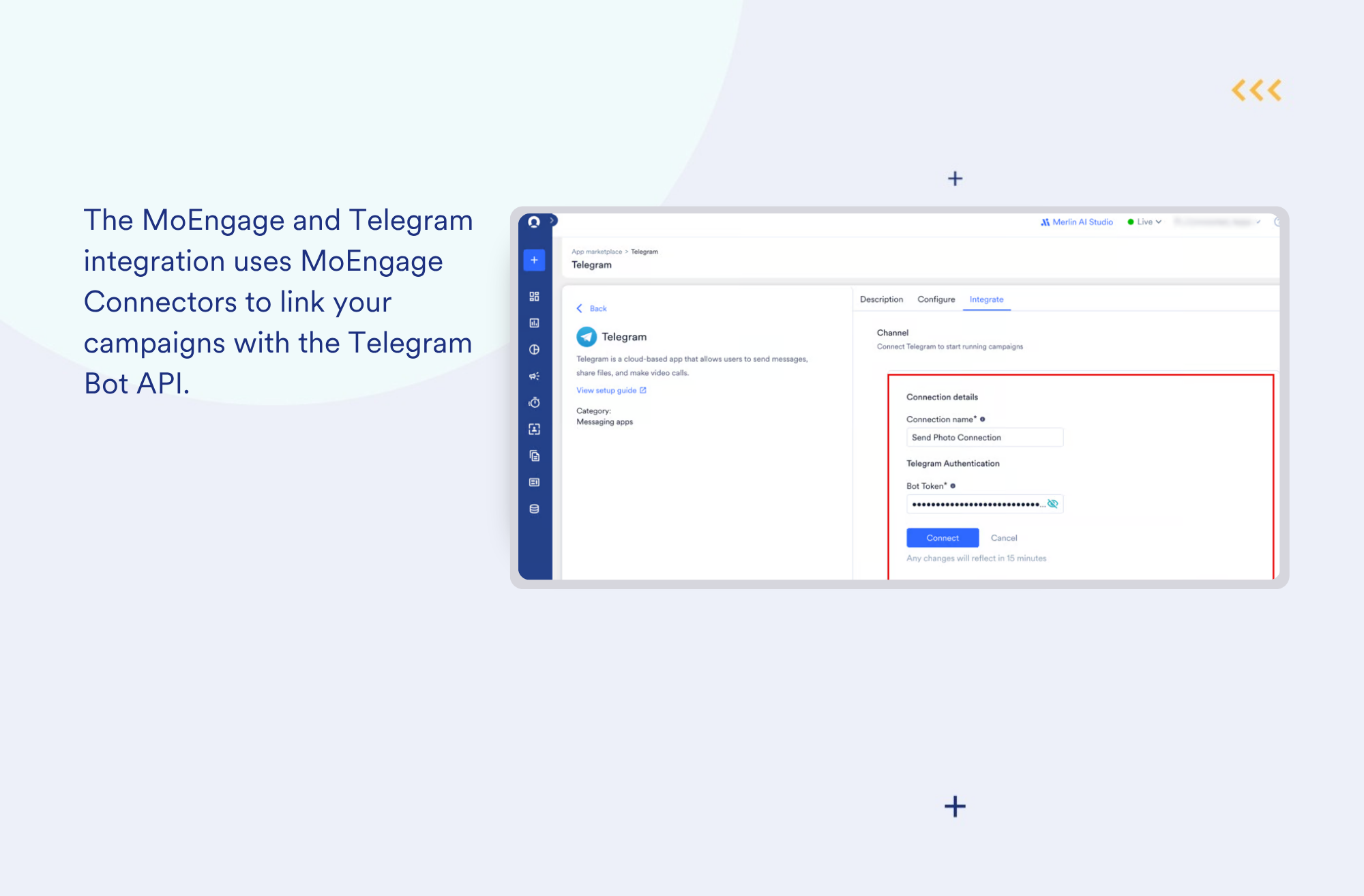This screenshot has width=1364, height=896.
Task: Click 'Messaging apps' category text
Action: click(604, 422)
